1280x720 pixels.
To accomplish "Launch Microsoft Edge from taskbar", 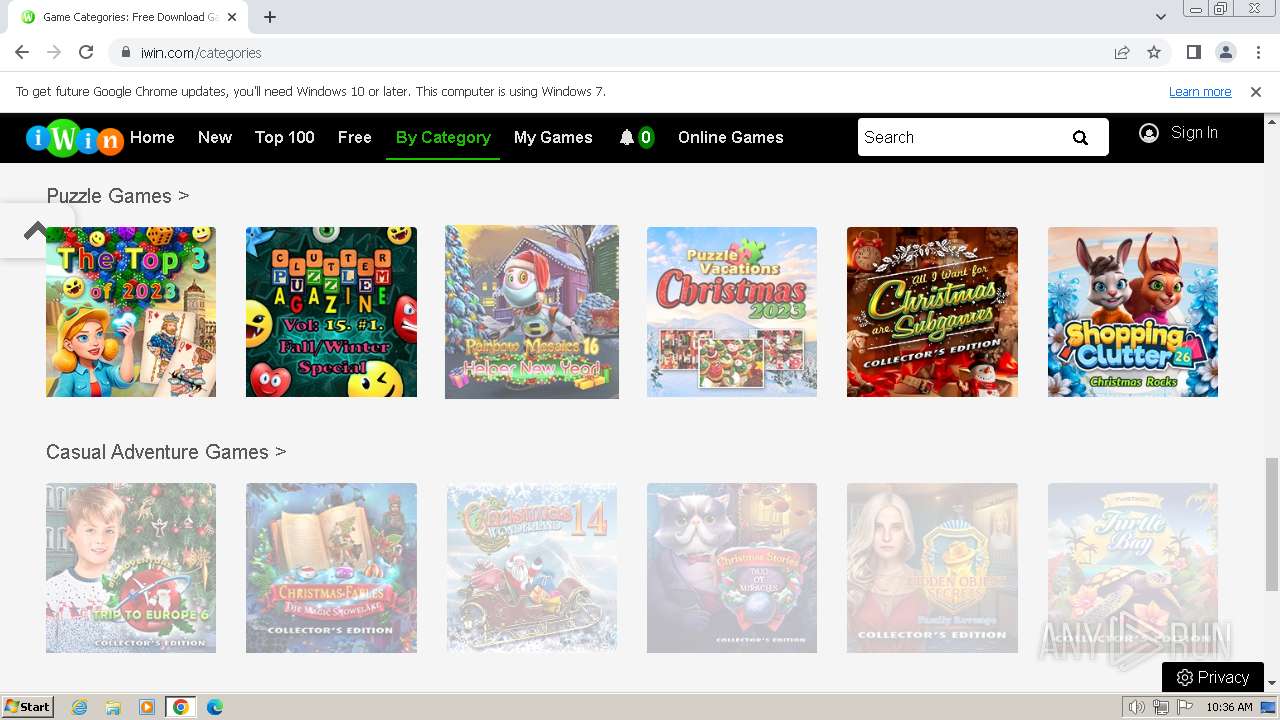I will coord(215,707).
